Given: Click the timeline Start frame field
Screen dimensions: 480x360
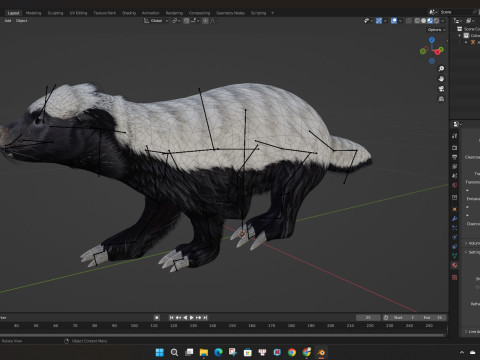Looking at the screenshot, I should pyautogui.click(x=403, y=317).
